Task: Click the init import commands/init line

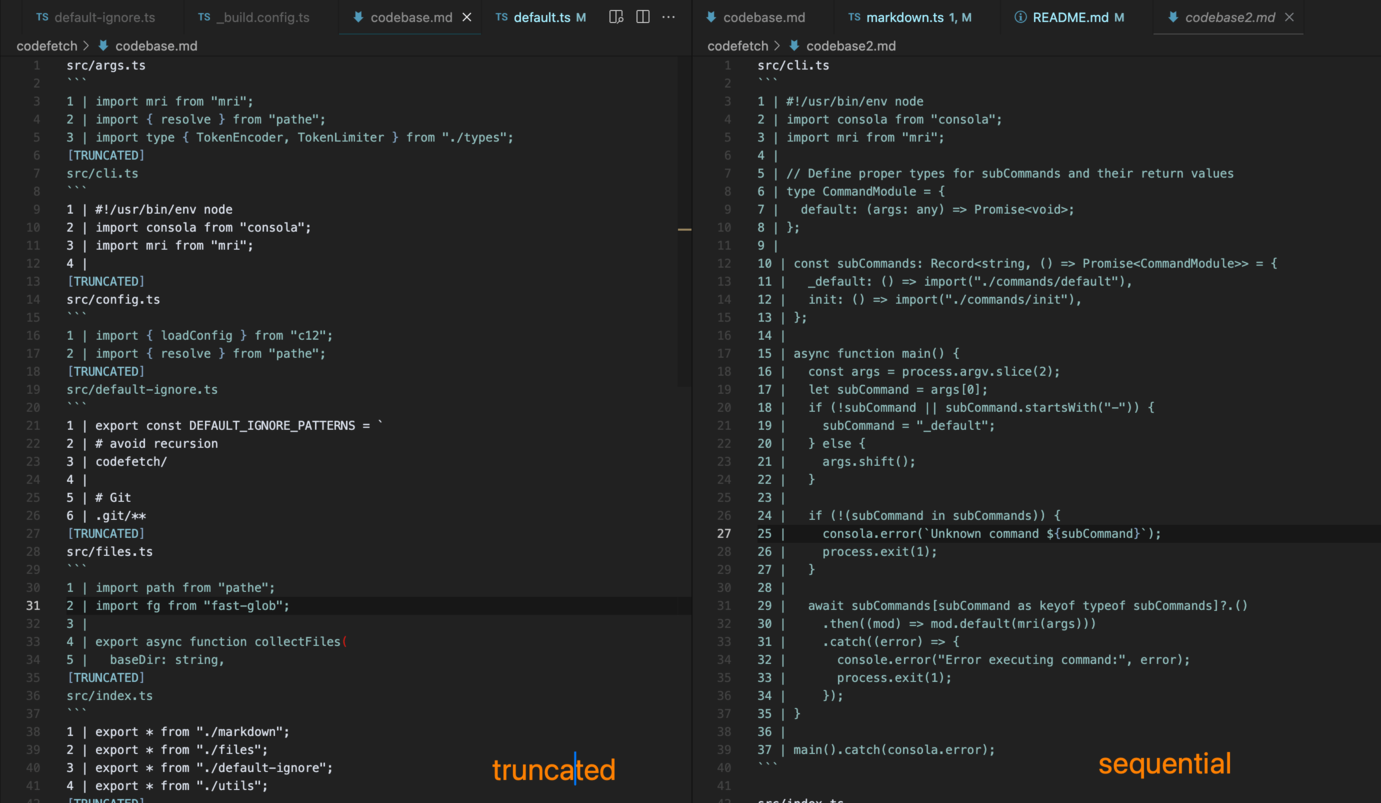Action: coord(920,299)
